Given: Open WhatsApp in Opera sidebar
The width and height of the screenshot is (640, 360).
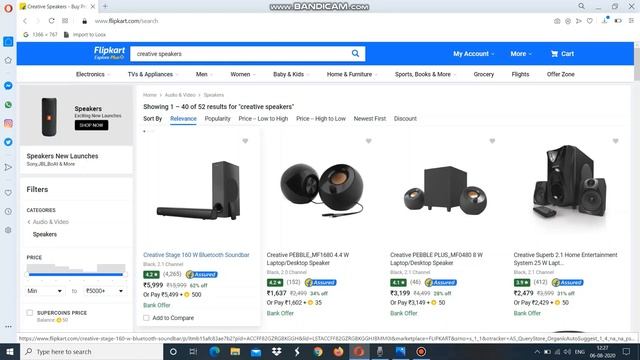Looking at the screenshot, I should pyautogui.click(x=8, y=105).
